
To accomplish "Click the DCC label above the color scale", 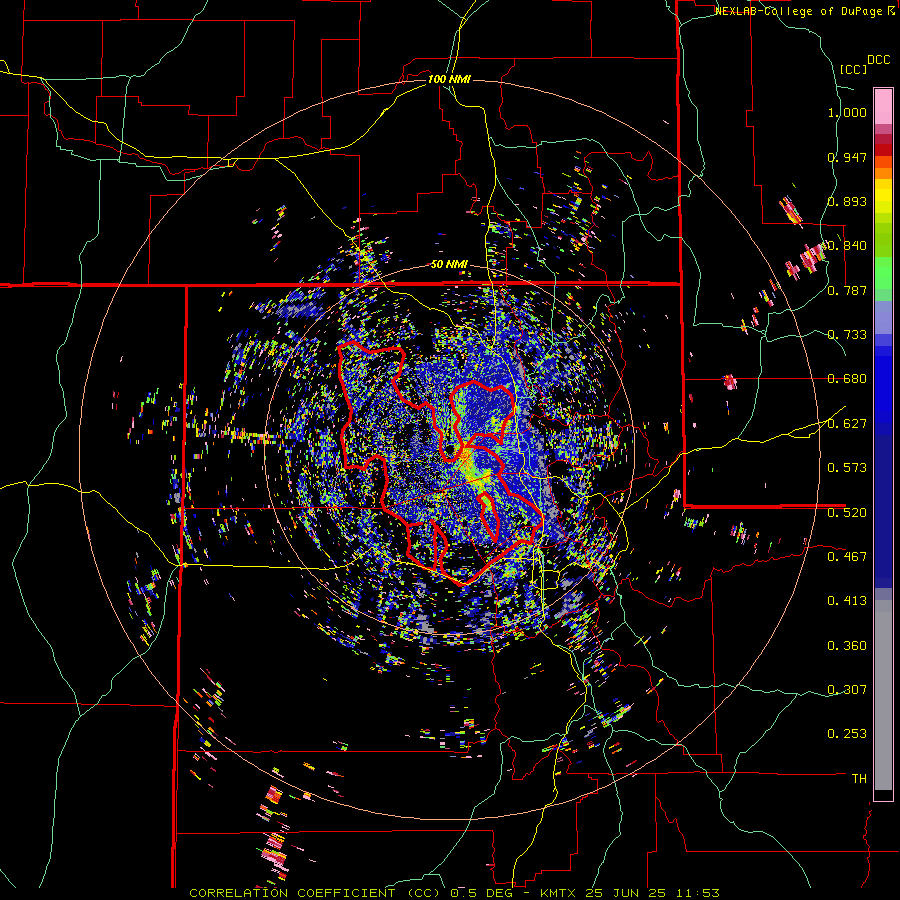I will 878,60.
